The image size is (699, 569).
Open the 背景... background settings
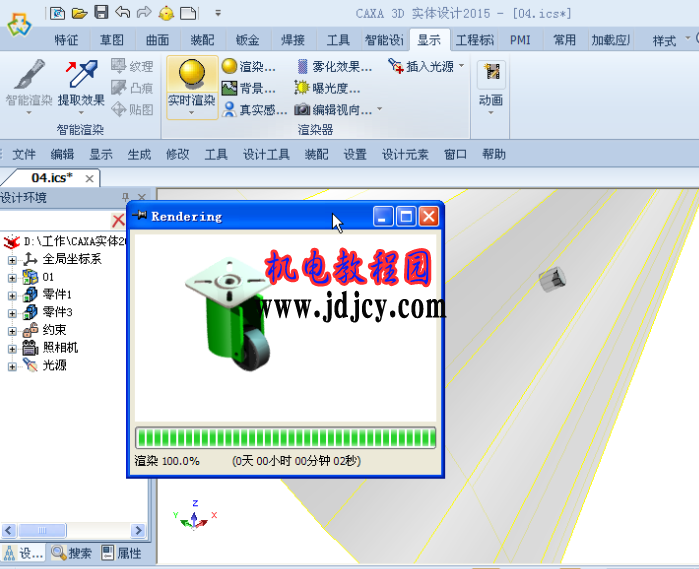[249, 88]
